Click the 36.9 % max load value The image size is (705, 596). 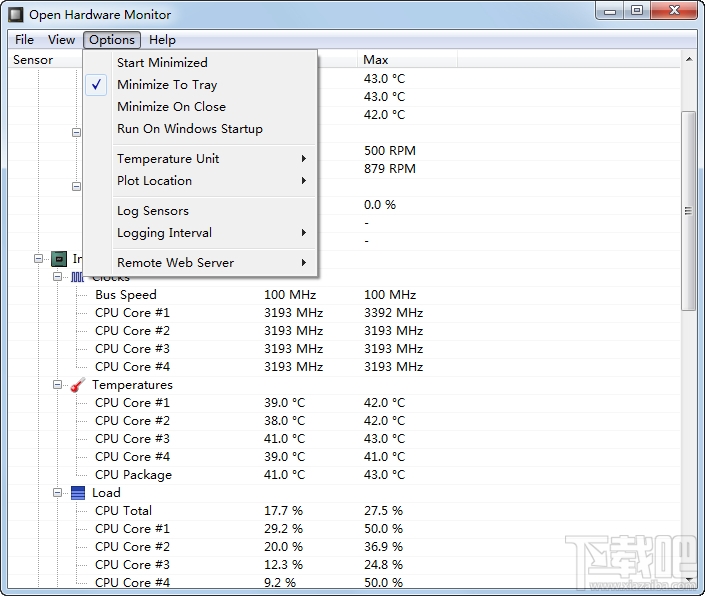383,547
